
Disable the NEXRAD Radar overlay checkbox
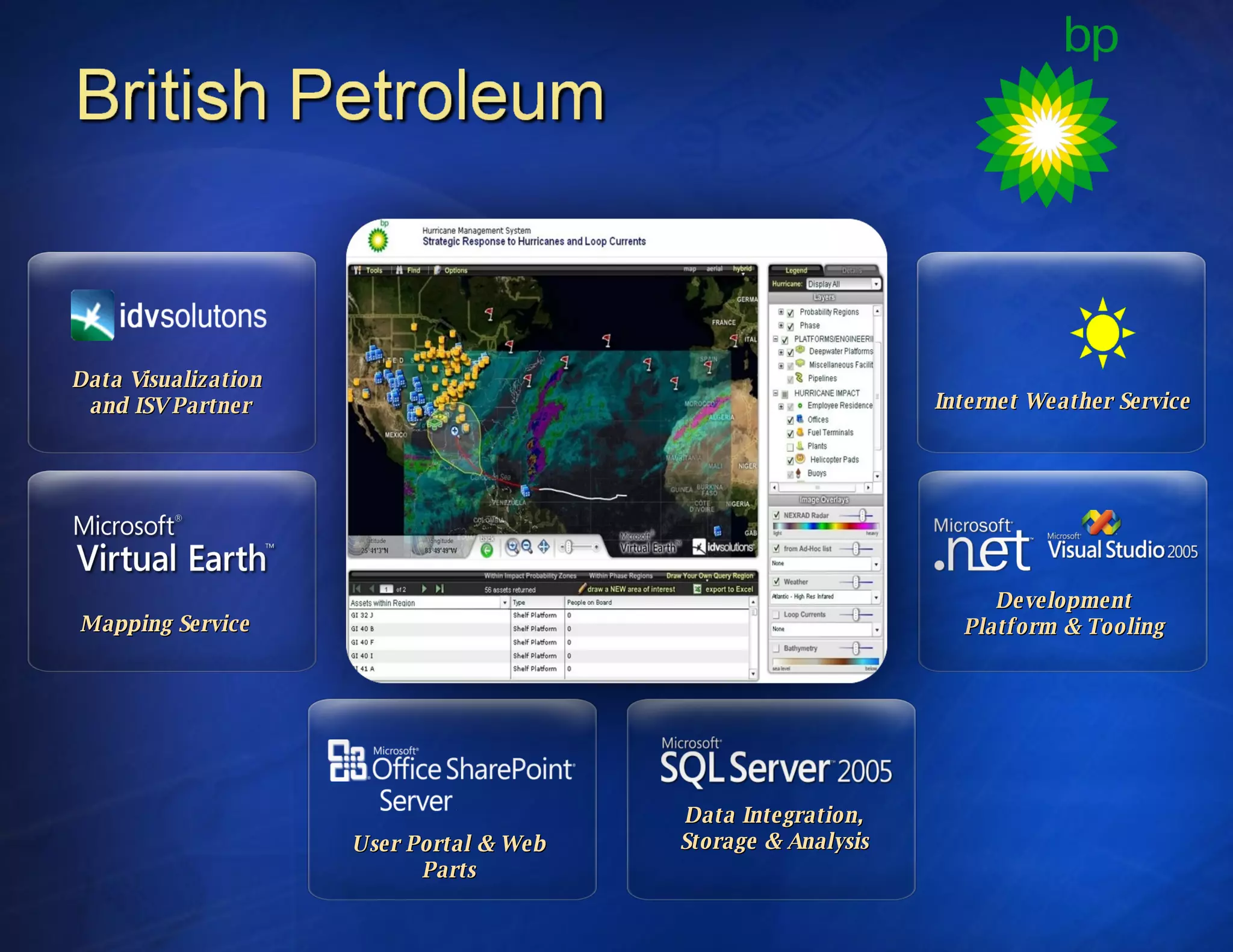tap(777, 515)
